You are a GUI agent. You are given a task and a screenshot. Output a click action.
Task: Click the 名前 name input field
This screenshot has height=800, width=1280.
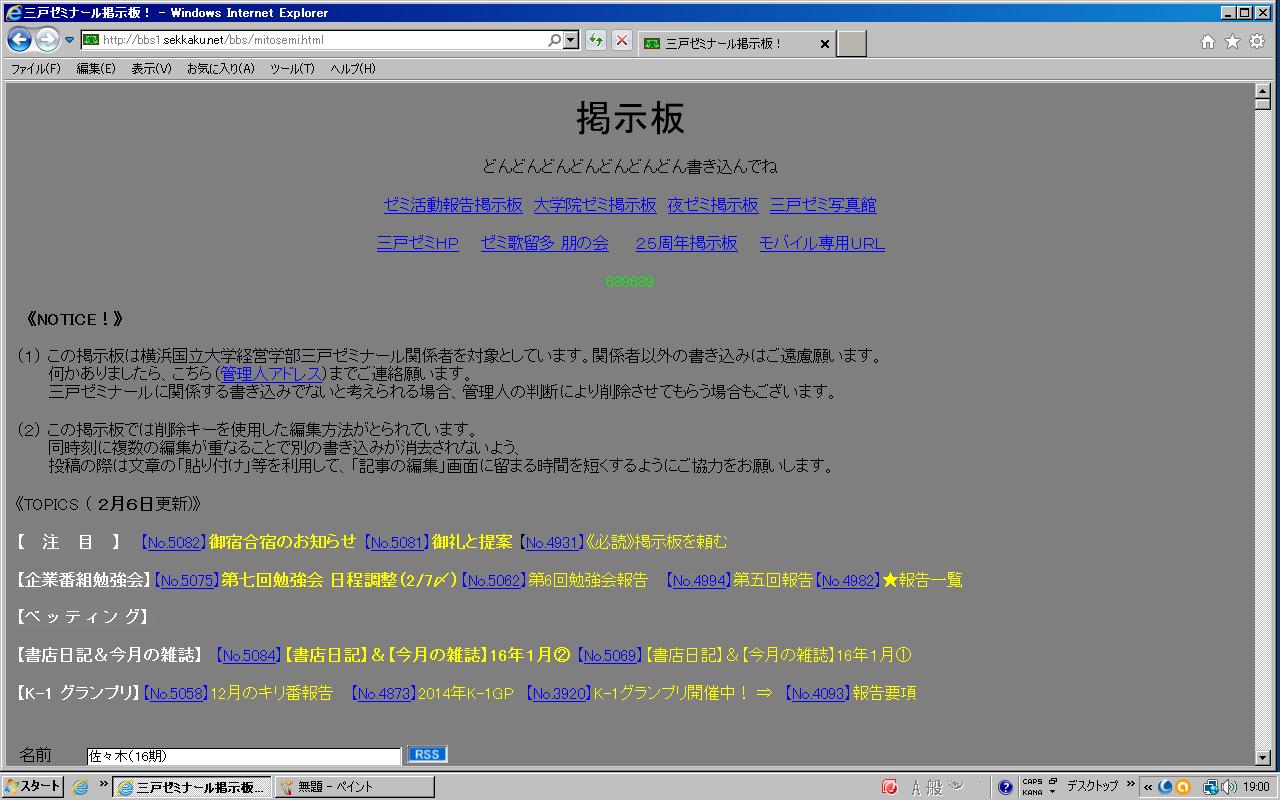(x=243, y=757)
